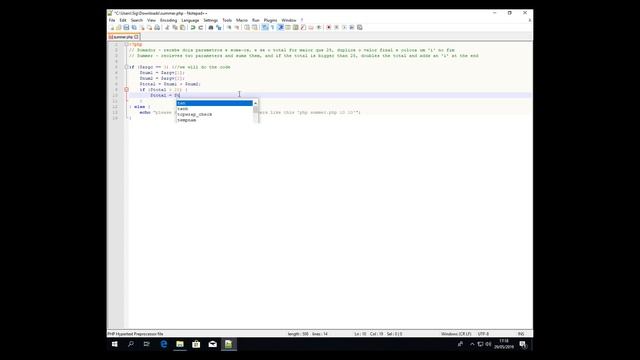Screen dimensions: 640x360
Task: Click the Zoom In toolbar icon
Action: click(229, 27)
